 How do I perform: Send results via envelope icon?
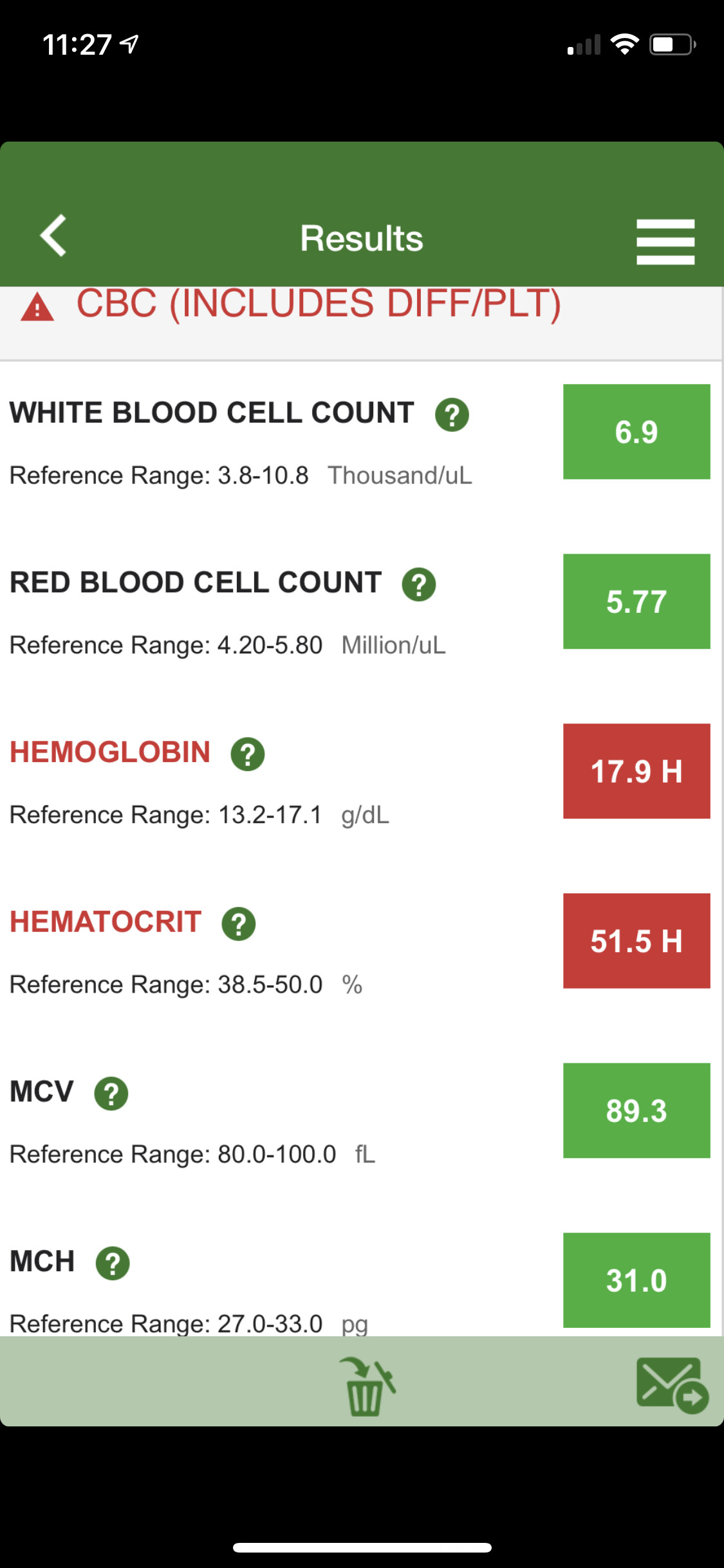coord(671,1385)
